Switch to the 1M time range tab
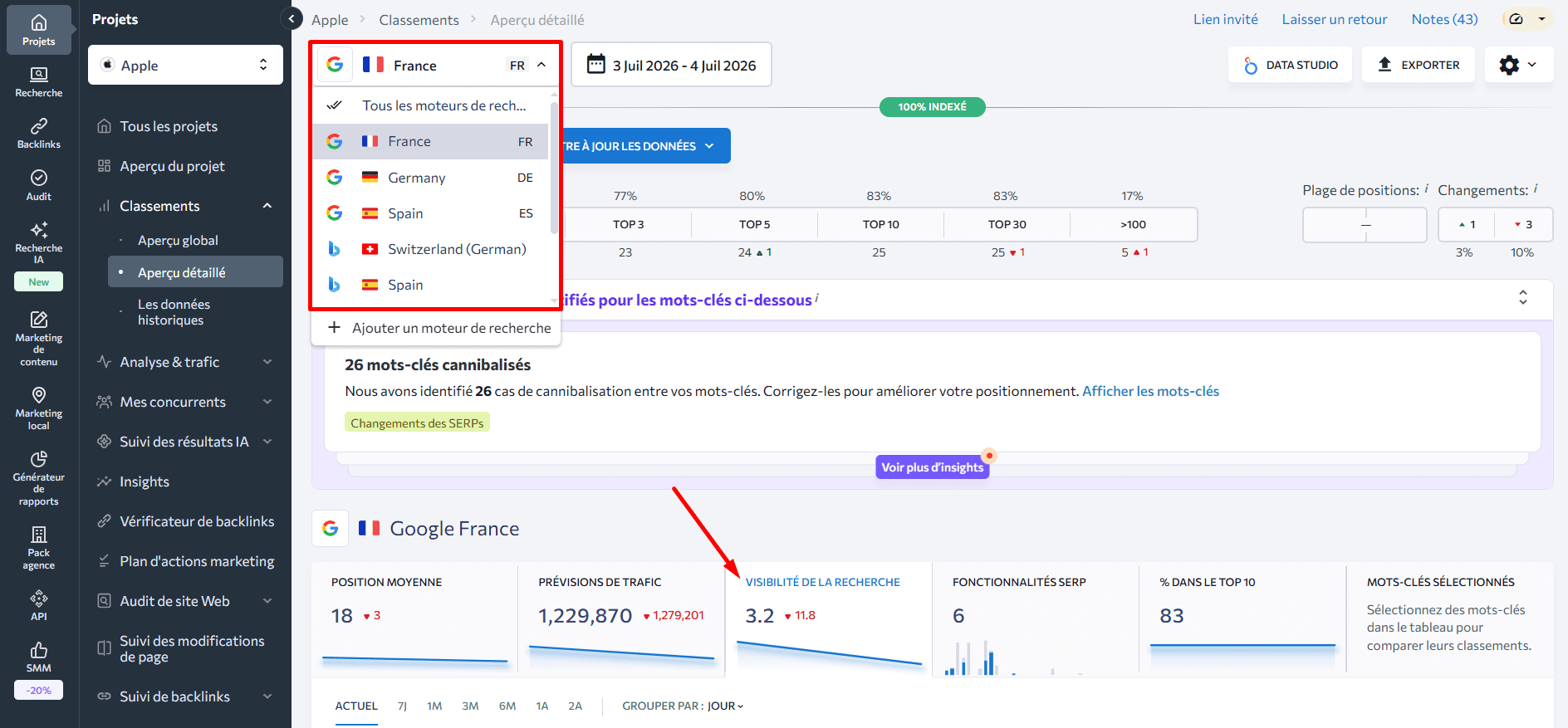Image resolution: width=1568 pixels, height=728 pixels. [x=434, y=706]
